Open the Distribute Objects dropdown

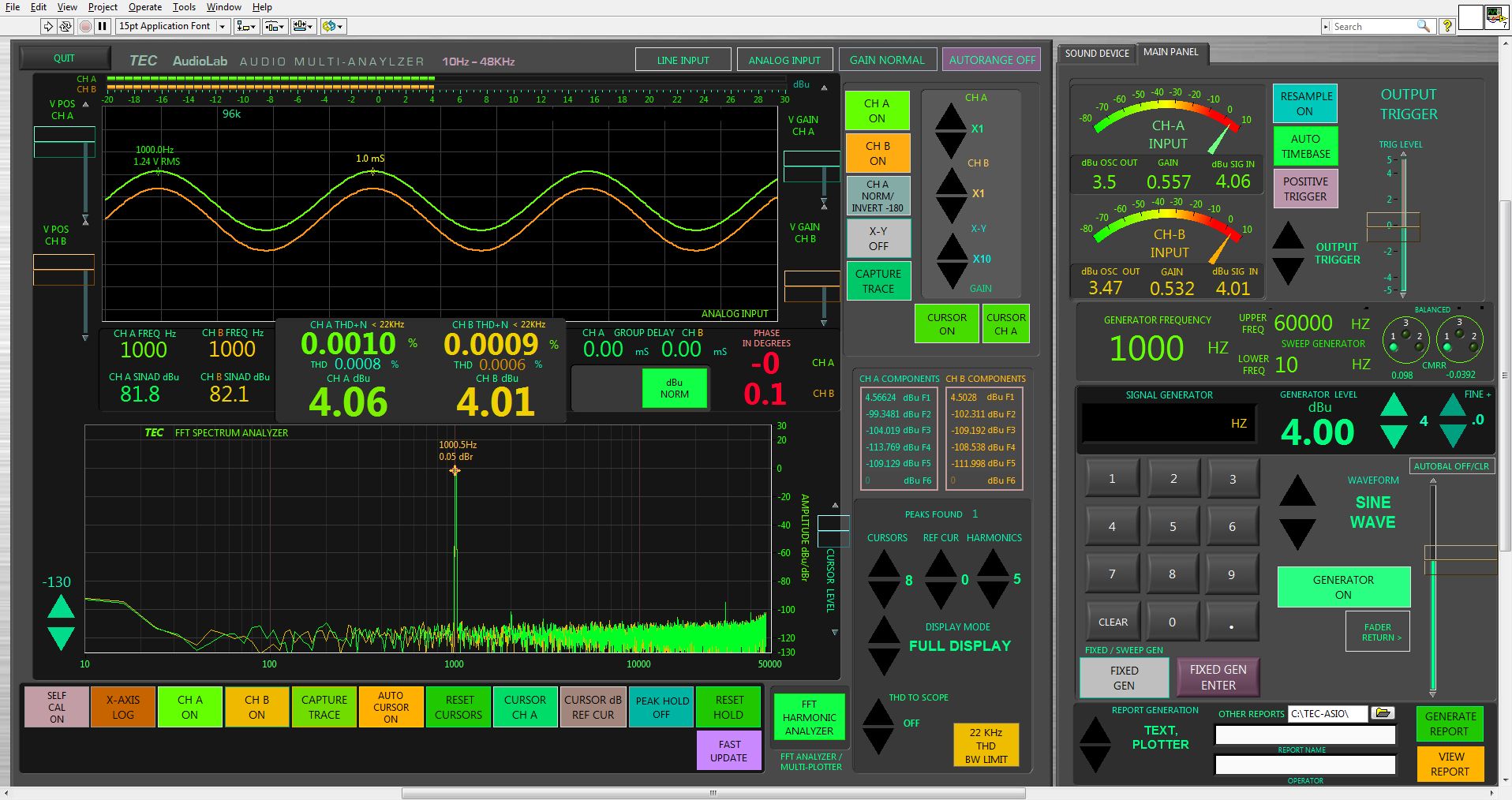point(274,26)
